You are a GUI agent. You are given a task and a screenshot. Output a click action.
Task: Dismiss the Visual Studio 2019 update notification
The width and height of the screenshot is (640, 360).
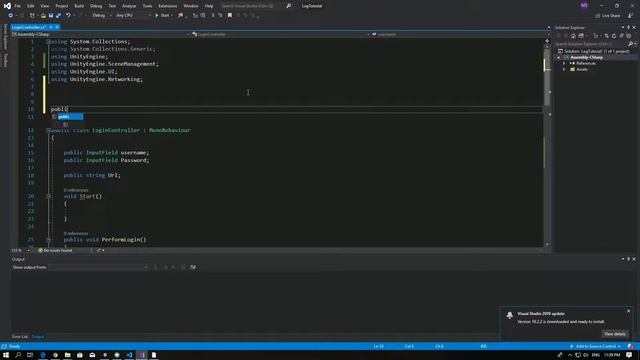[629, 311]
